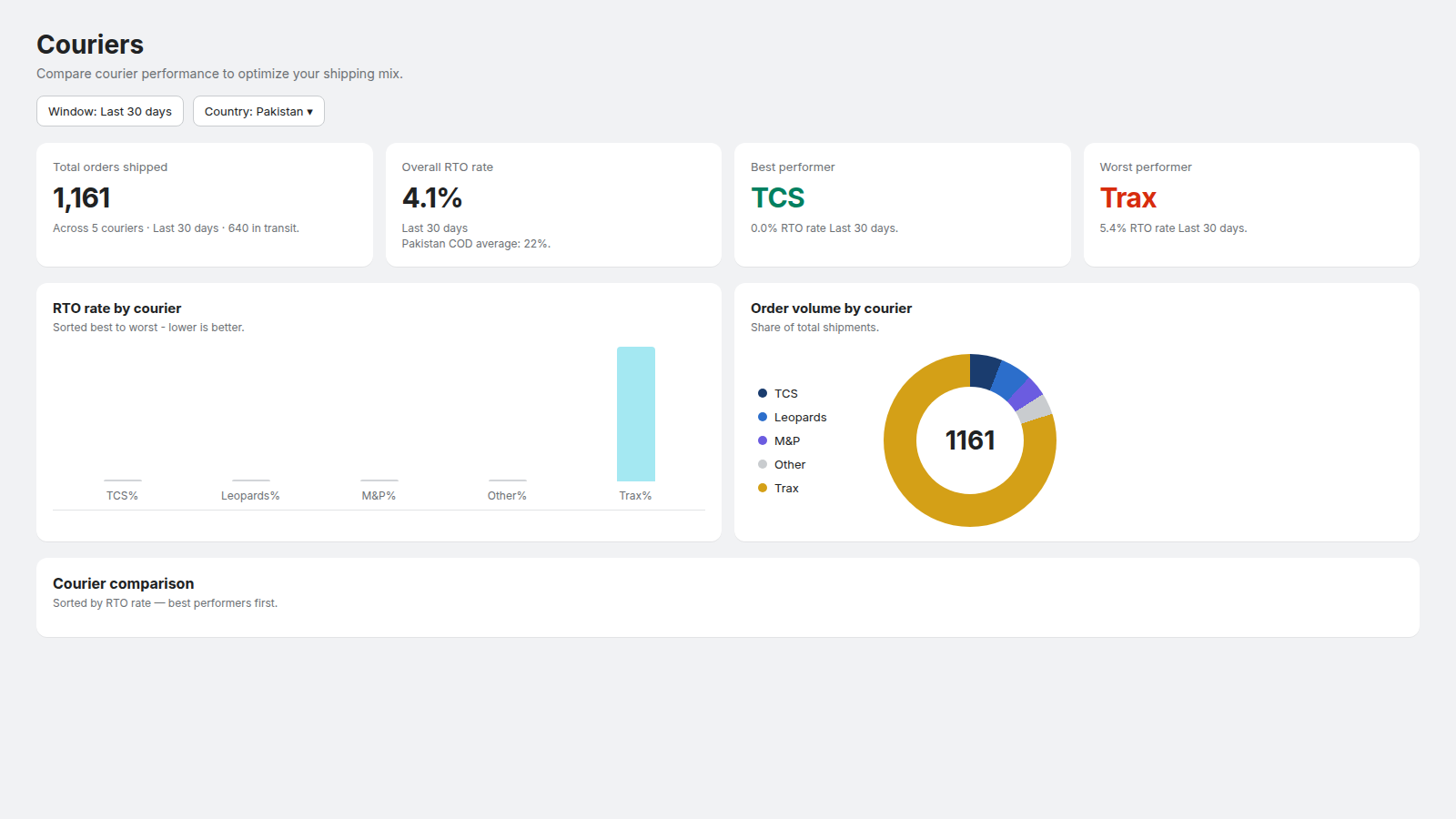The width and height of the screenshot is (1456, 819).
Task: Click the TCS best performer name
Action: point(778,197)
